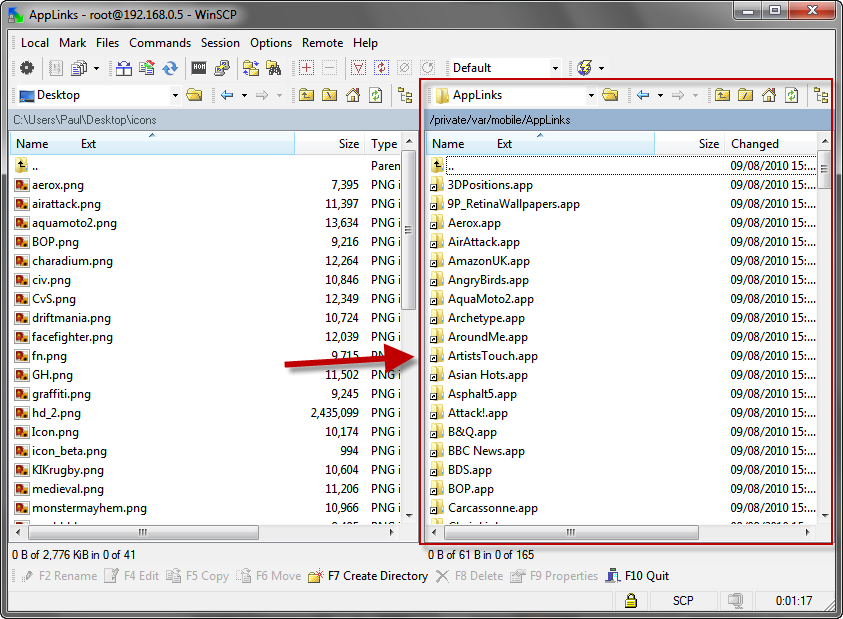Image resolution: width=843 pixels, height=619 pixels.
Task: Show local directory tree icon
Action: (405, 95)
